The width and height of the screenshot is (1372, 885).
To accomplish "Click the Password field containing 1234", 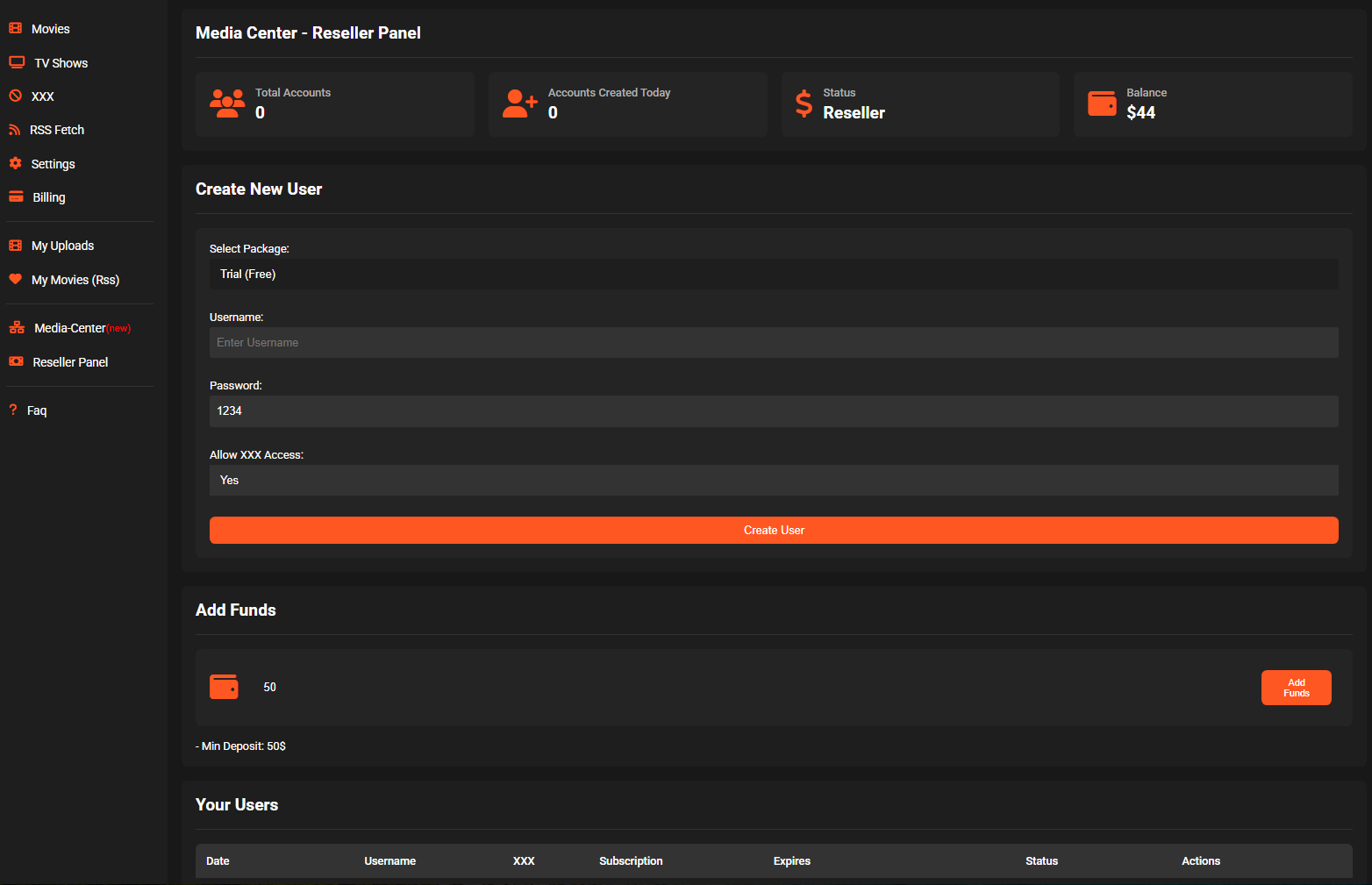I will point(773,411).
